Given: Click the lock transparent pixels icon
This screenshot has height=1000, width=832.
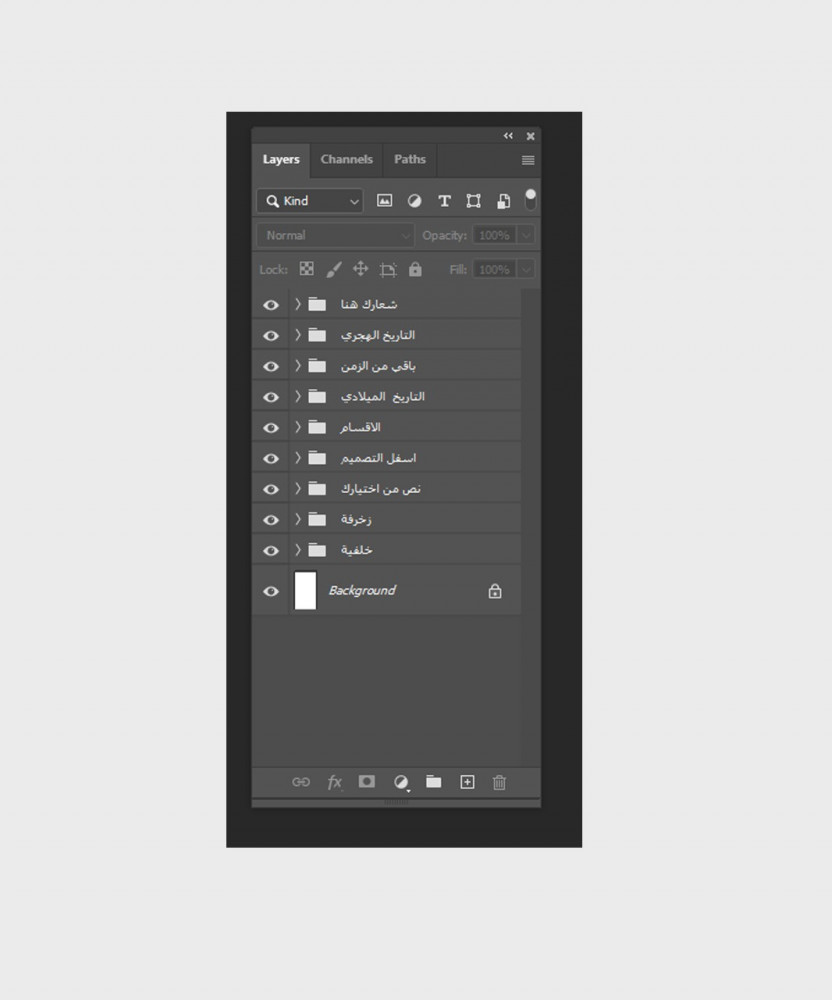Looking at the screenshot, I should point(307,269).
